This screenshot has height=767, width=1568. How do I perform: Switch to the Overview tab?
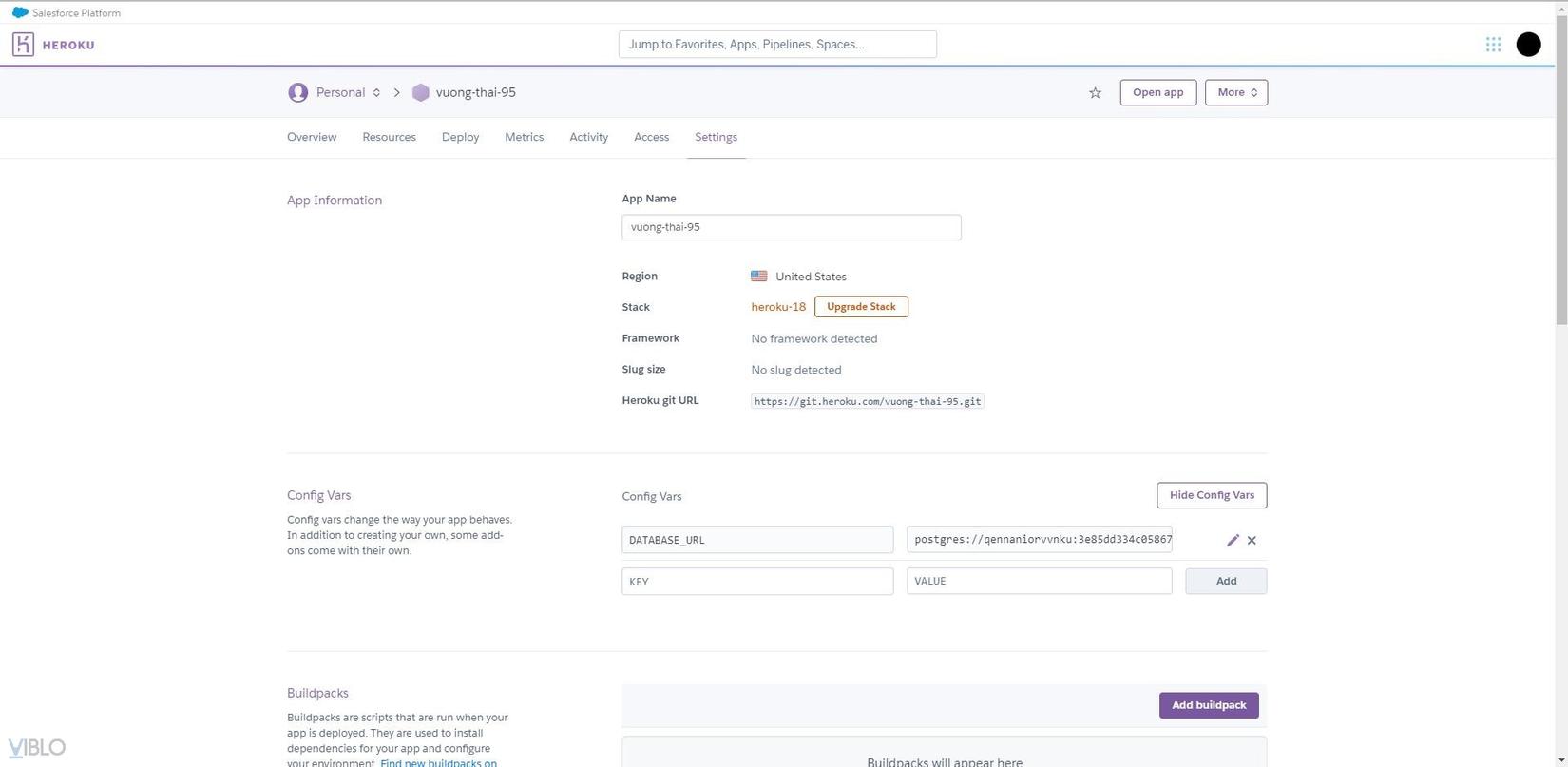click(x=312, y=137)
